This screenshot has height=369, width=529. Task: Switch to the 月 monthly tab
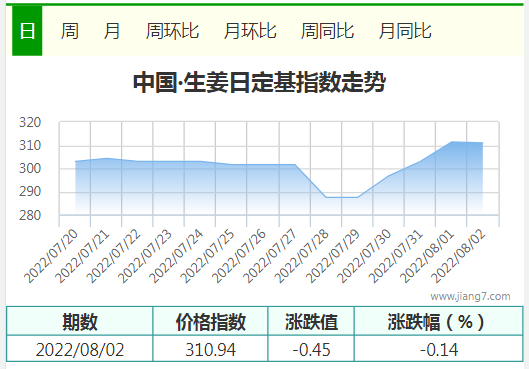coord(112,31)
